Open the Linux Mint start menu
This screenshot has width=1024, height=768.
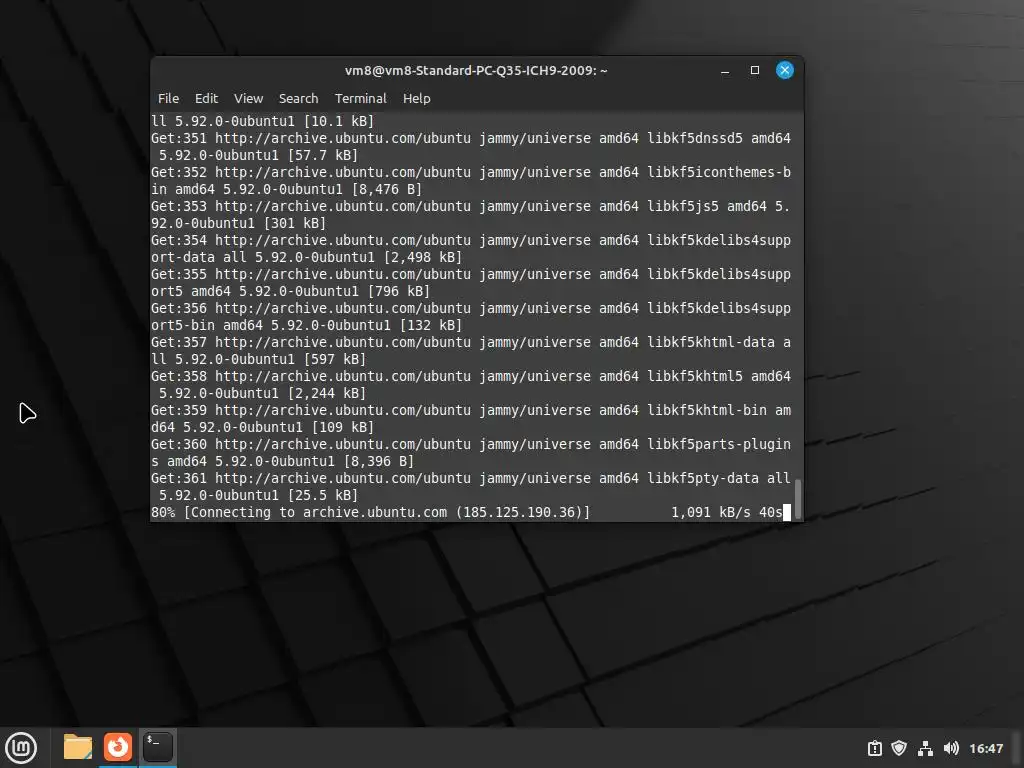(x=22, y=748)
